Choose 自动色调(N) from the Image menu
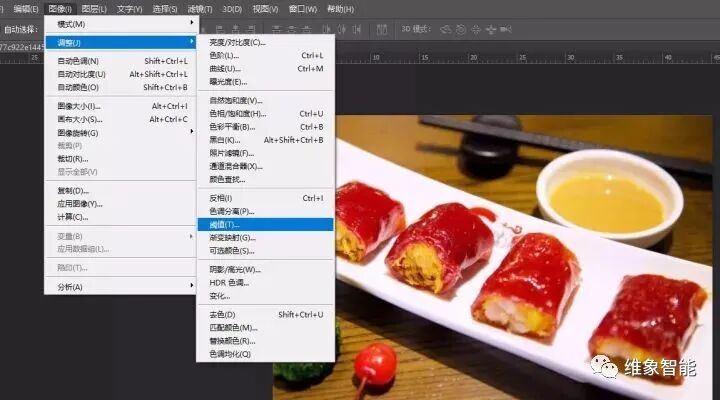The width and height of the screenshot is (720, 400). [x=121, y=61]
